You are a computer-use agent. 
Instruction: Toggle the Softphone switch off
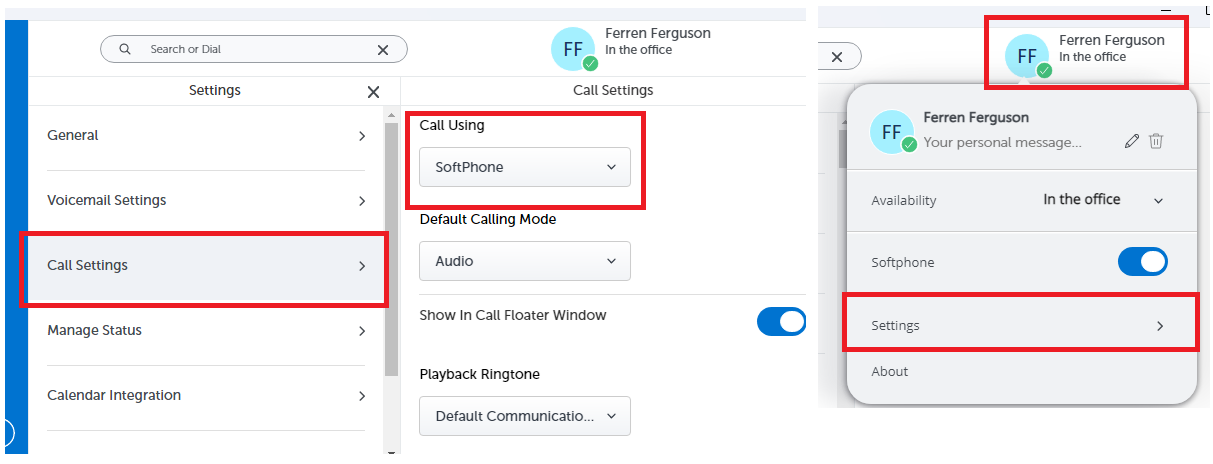click(x=1142, y=262)
